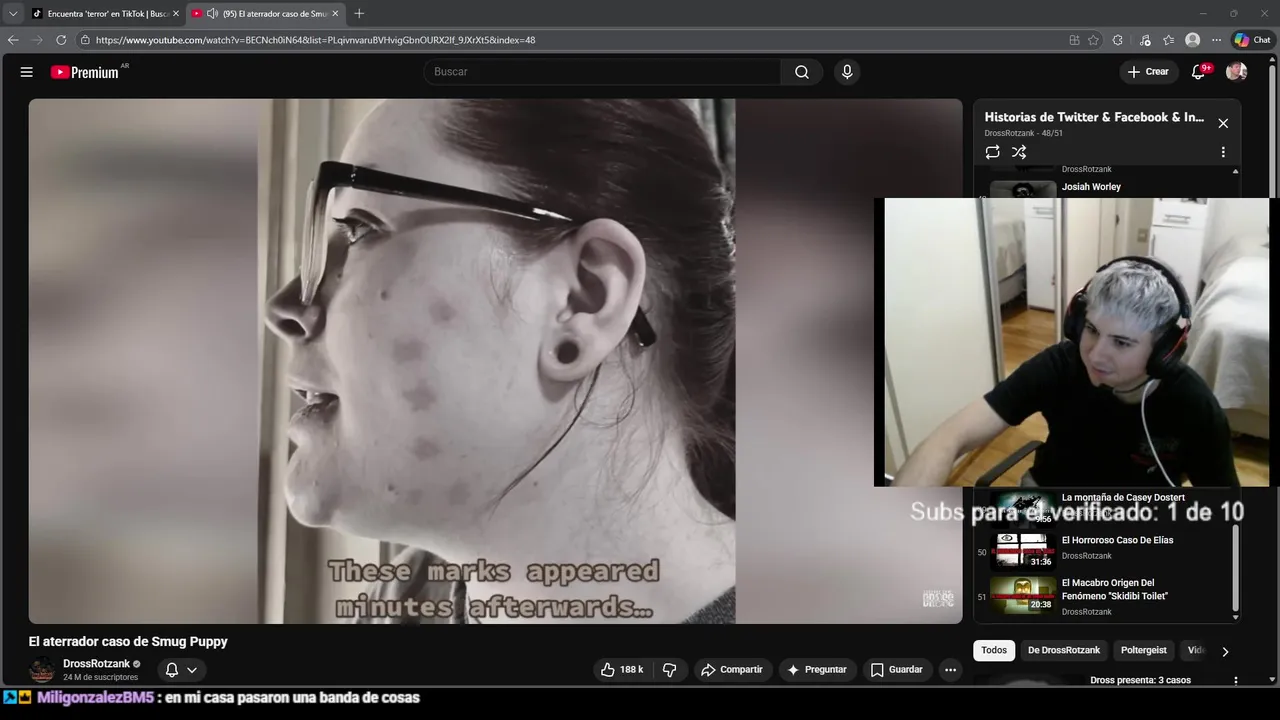Click the Crear button
1280x720 pixels.
tap(1148, 72)
